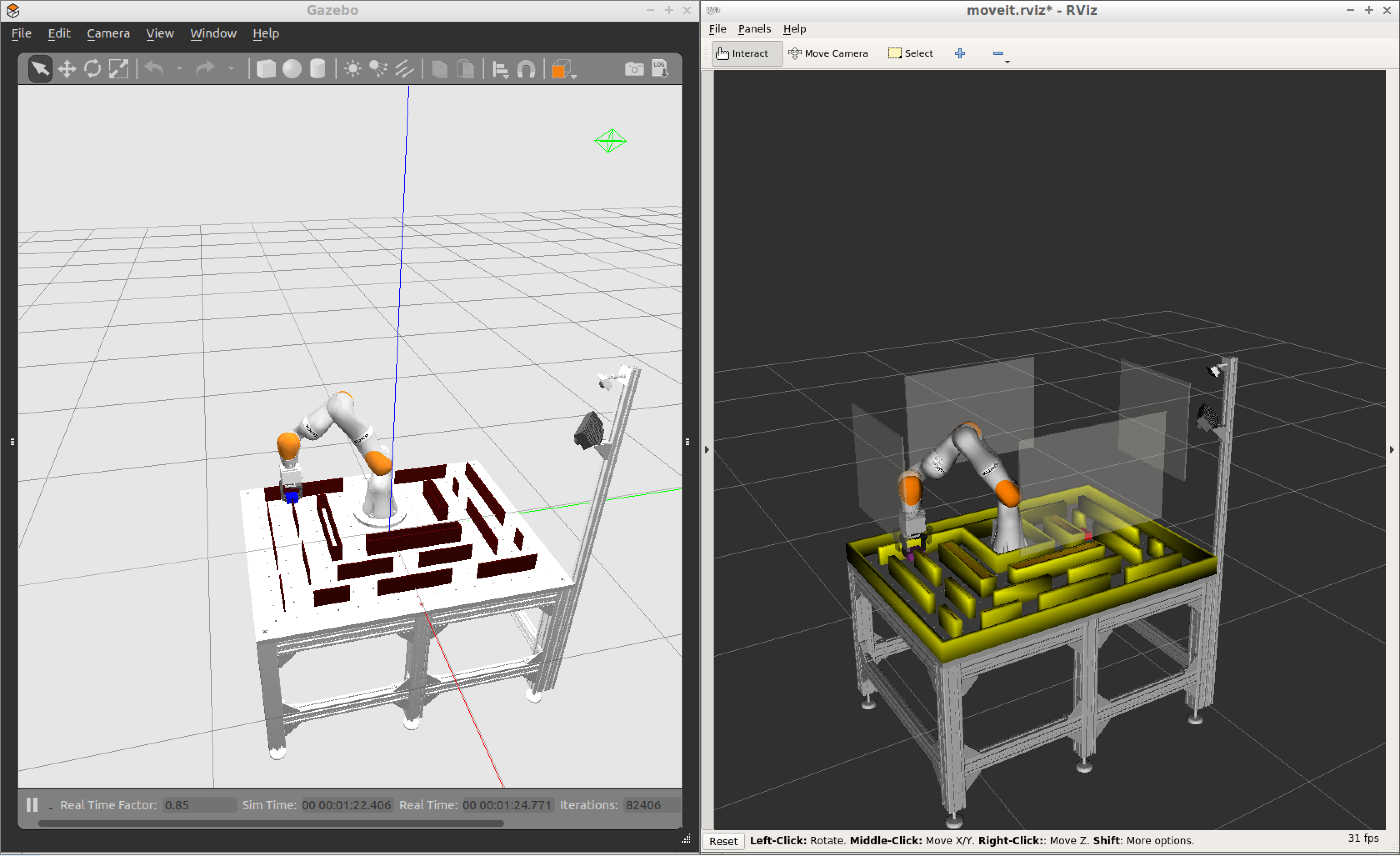Click the plus to add an RViz tool
This screenshot has height=856, width=1400.
960,53
